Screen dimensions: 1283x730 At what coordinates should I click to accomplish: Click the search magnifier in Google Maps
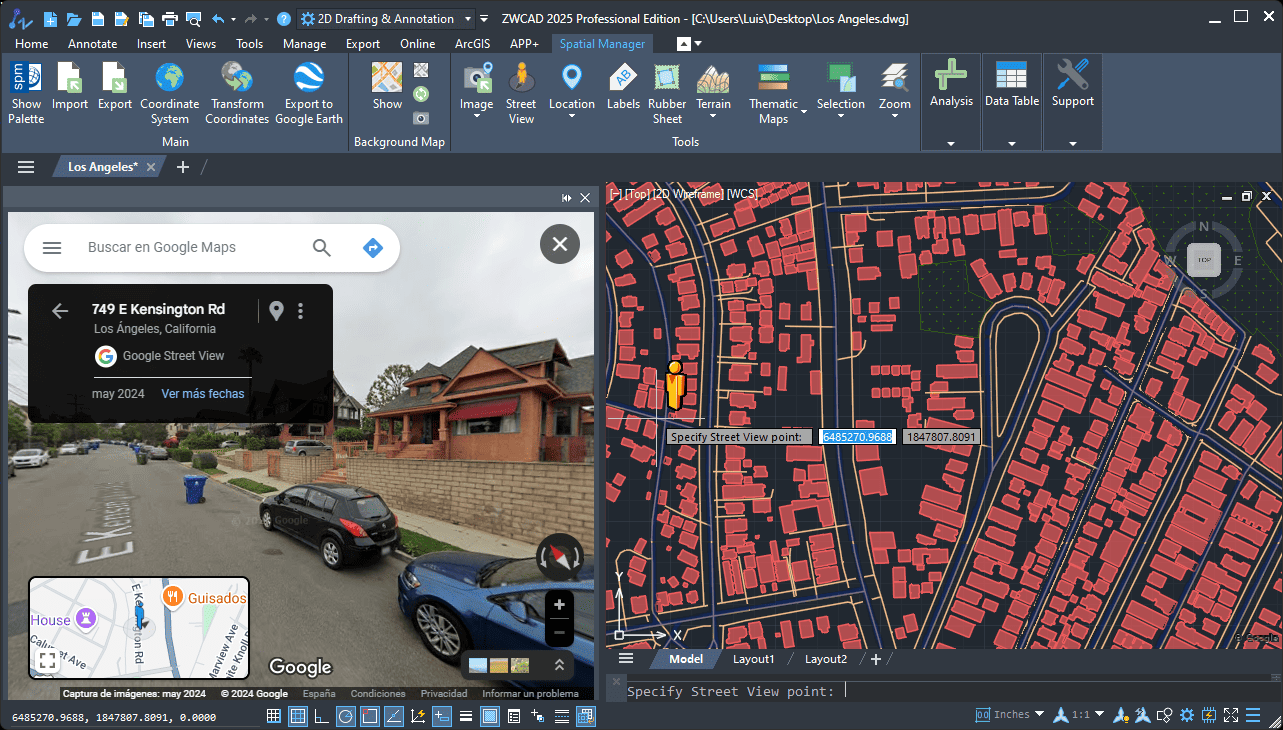pyautogui.click(x=321, y=247)
